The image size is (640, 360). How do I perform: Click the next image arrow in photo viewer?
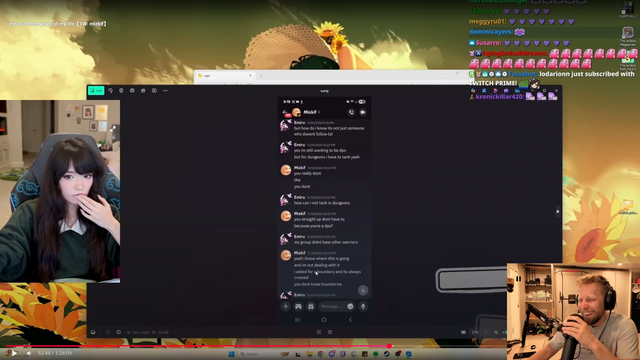(558, 211)
